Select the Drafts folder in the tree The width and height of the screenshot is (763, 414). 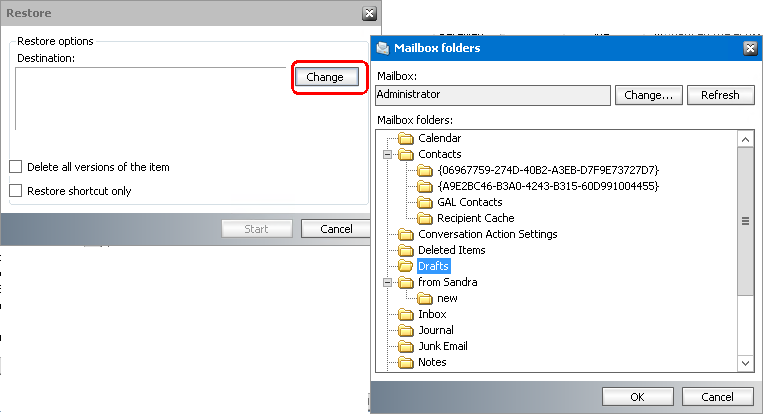tap(433, 266)
